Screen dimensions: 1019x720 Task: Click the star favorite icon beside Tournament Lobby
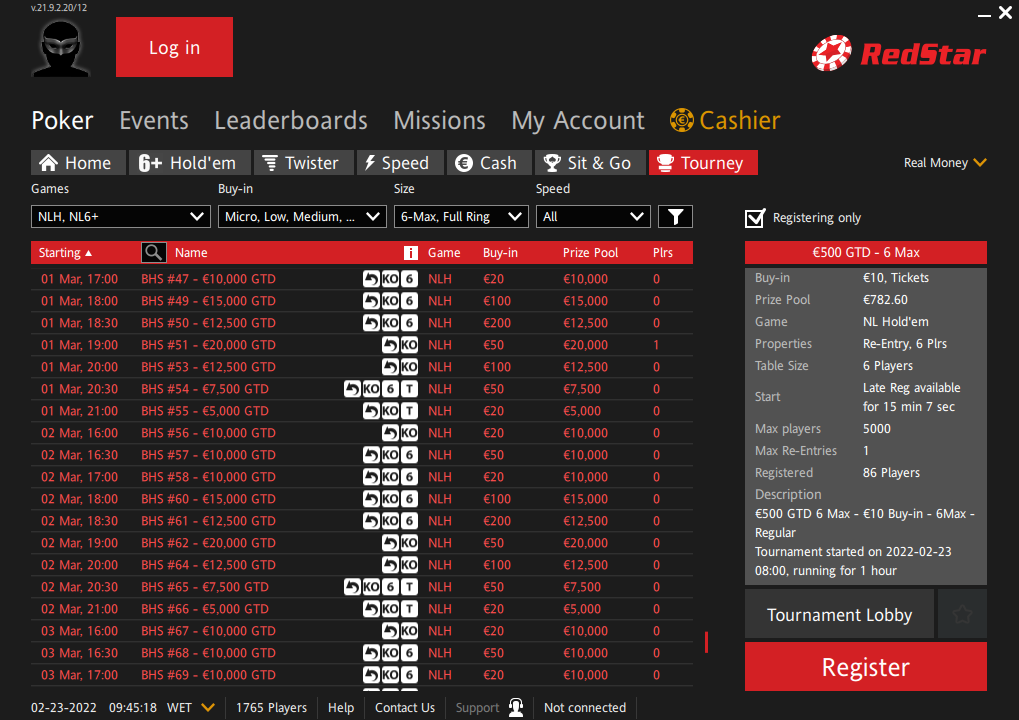pyautogui.click(x=962, y=613)
